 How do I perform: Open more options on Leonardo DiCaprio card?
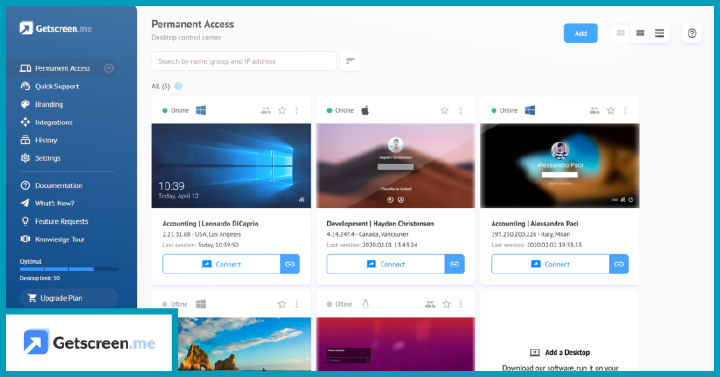coord(297,110)
